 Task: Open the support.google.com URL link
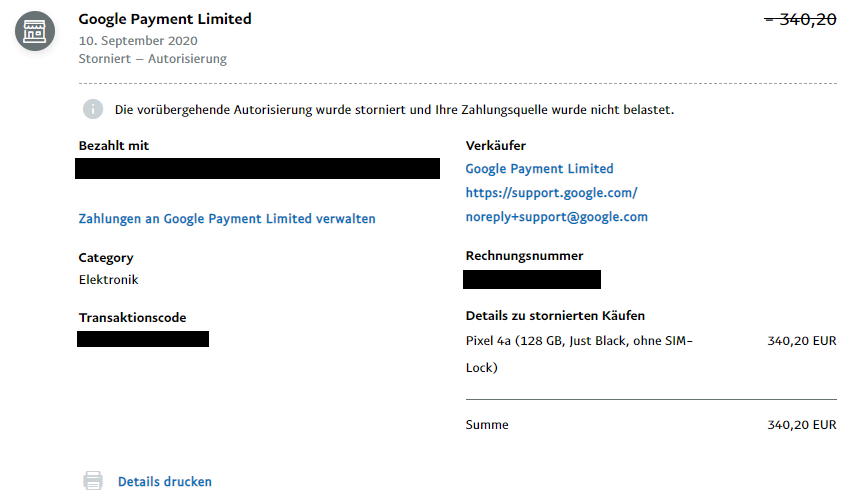[551, 192]
